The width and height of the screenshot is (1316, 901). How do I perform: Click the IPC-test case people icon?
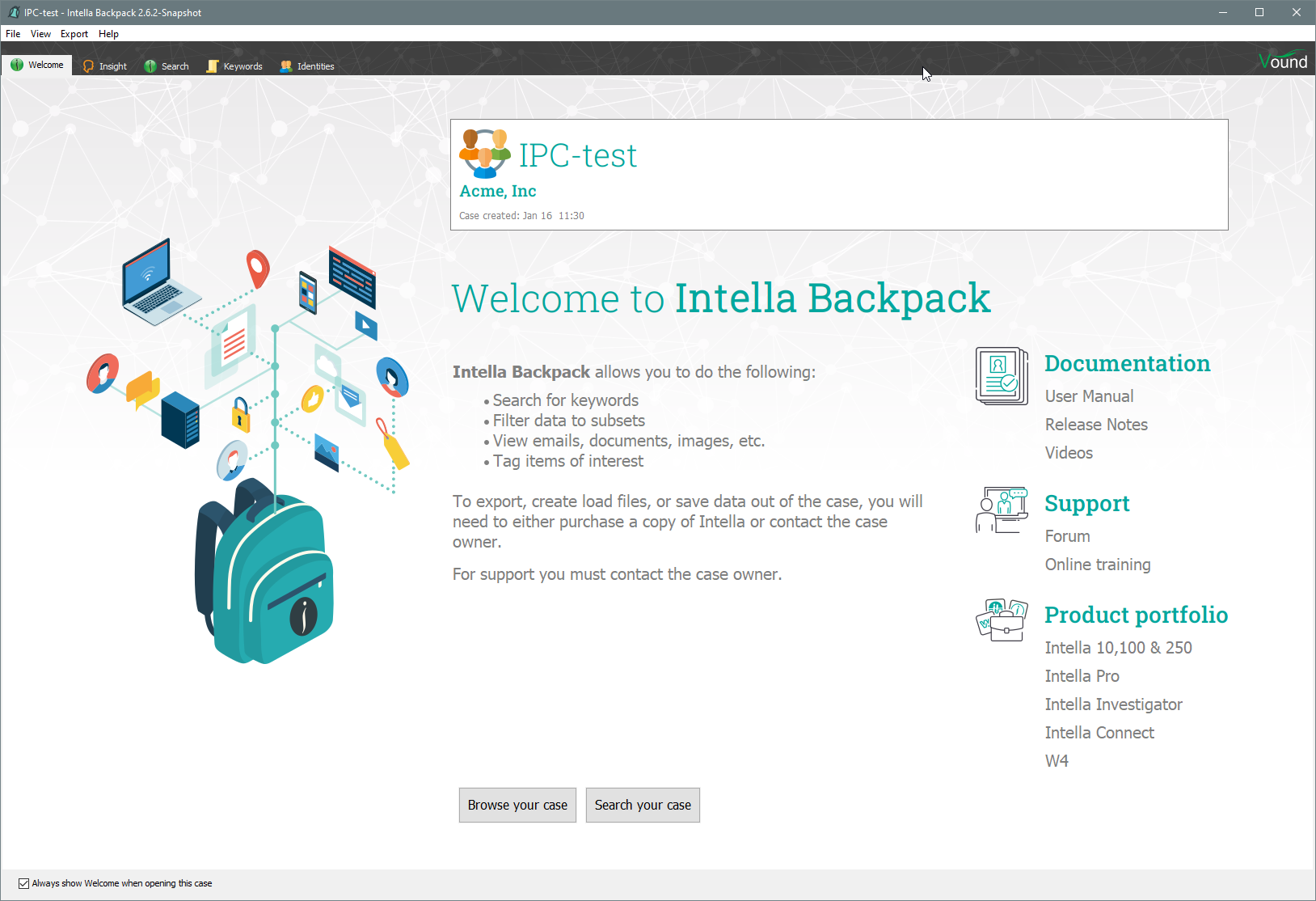click(x=484, y=153)
